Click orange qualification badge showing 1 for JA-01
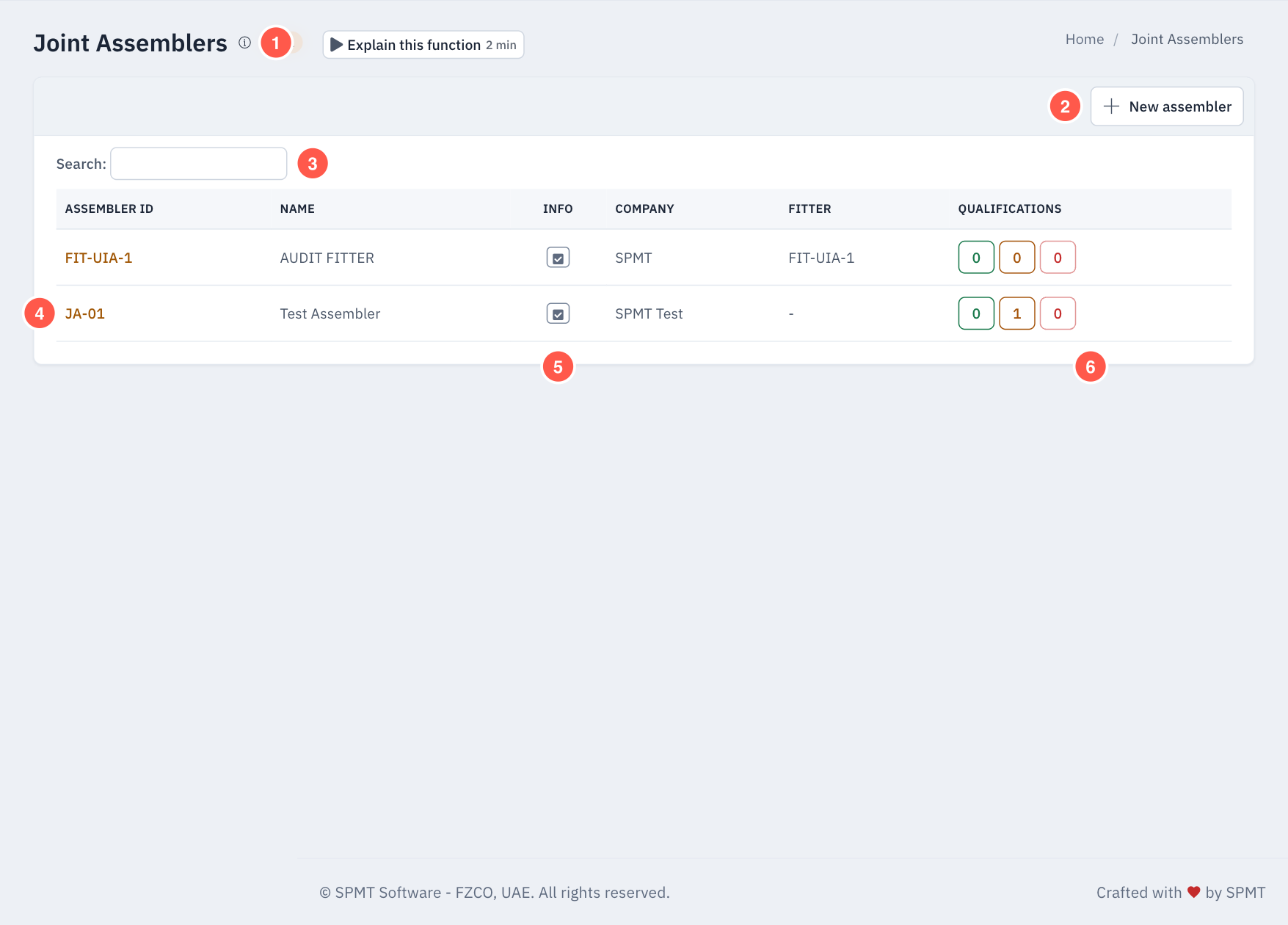Viewport: 1288px width, 925px height. (x=1016, y=313)
